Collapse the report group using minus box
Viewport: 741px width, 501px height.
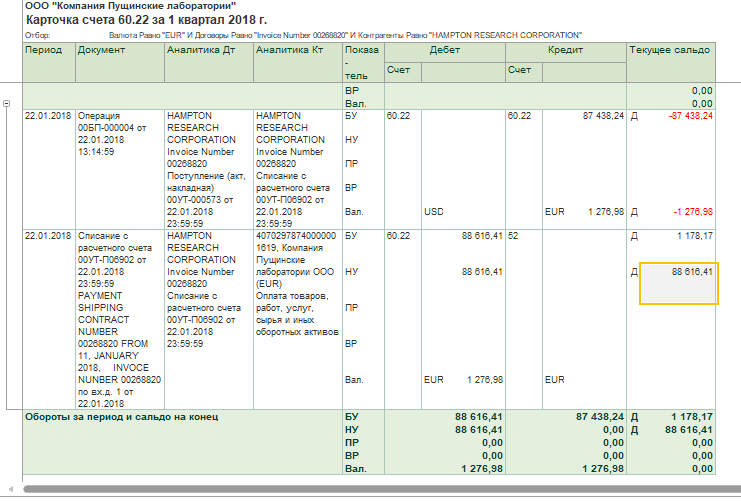pyautogui.click(x=7, y=103)
